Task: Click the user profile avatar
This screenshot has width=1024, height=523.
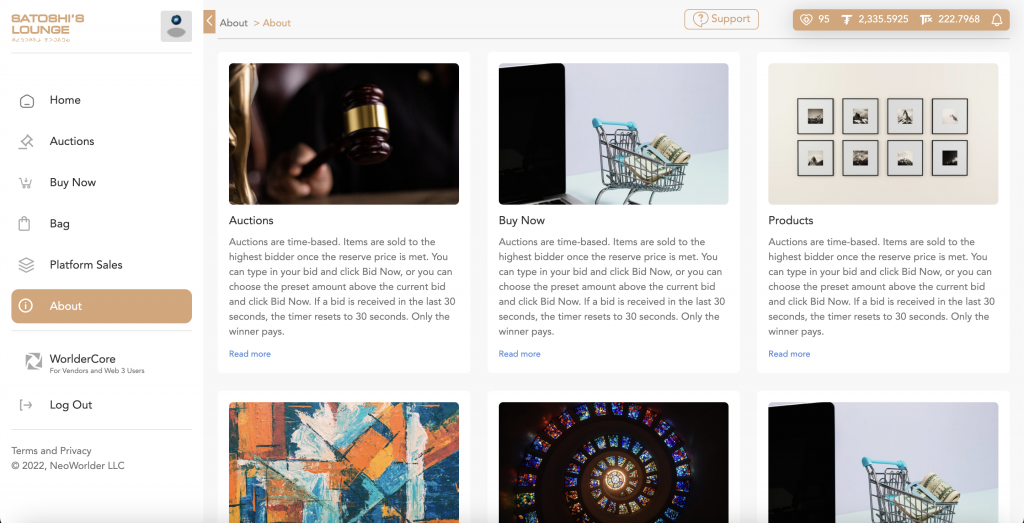Action: [176, 26]
